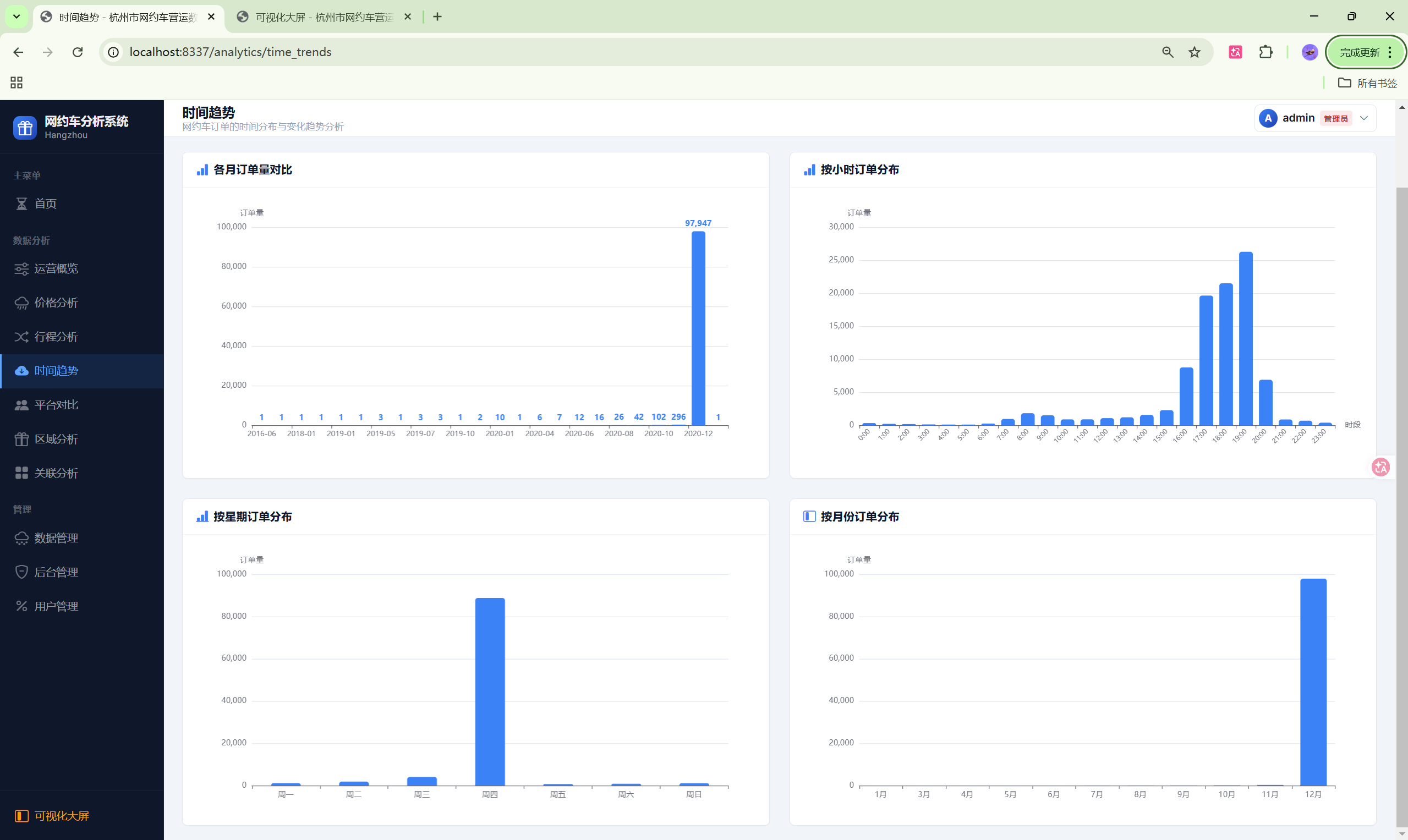Click the 价格分析 cloud icon
1408x840 pixels.
click(x=21, y=303)
